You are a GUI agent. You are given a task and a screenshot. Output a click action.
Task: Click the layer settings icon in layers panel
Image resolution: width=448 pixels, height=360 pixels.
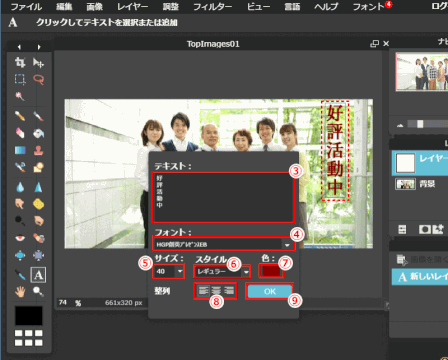402,229
